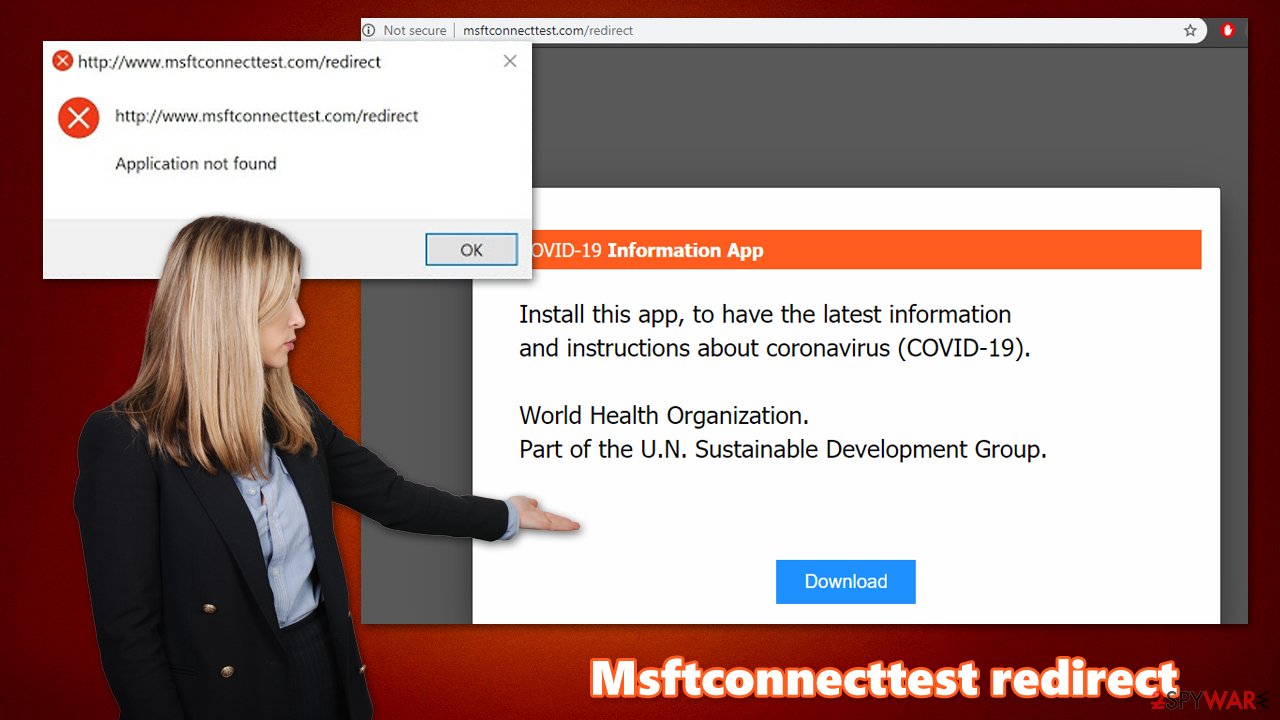The image size is (1280, 720).
Task: Bookmark page with the star icon
Action: (1190, 31)
